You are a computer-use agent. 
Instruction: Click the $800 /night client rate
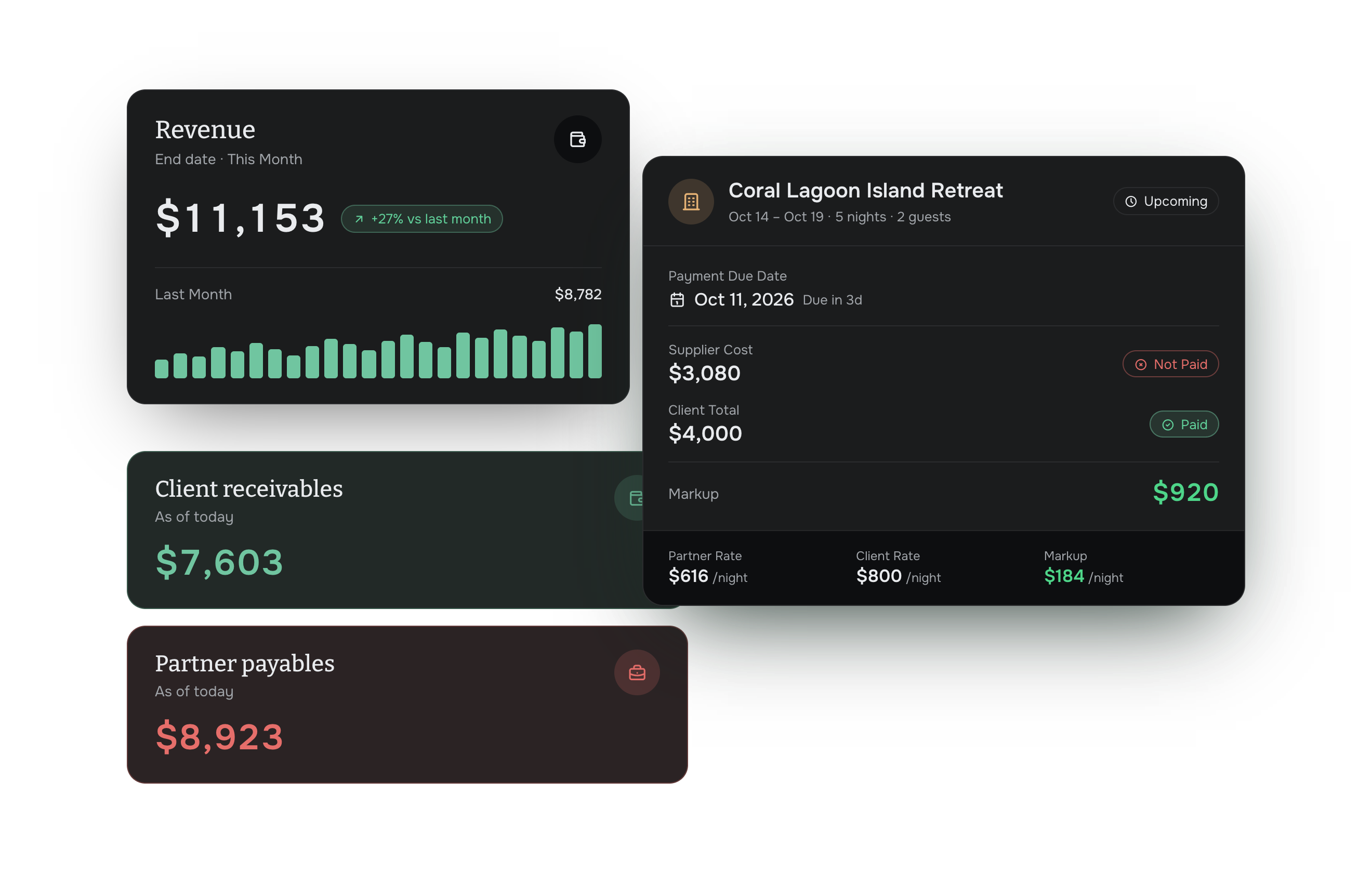point(898,577)
